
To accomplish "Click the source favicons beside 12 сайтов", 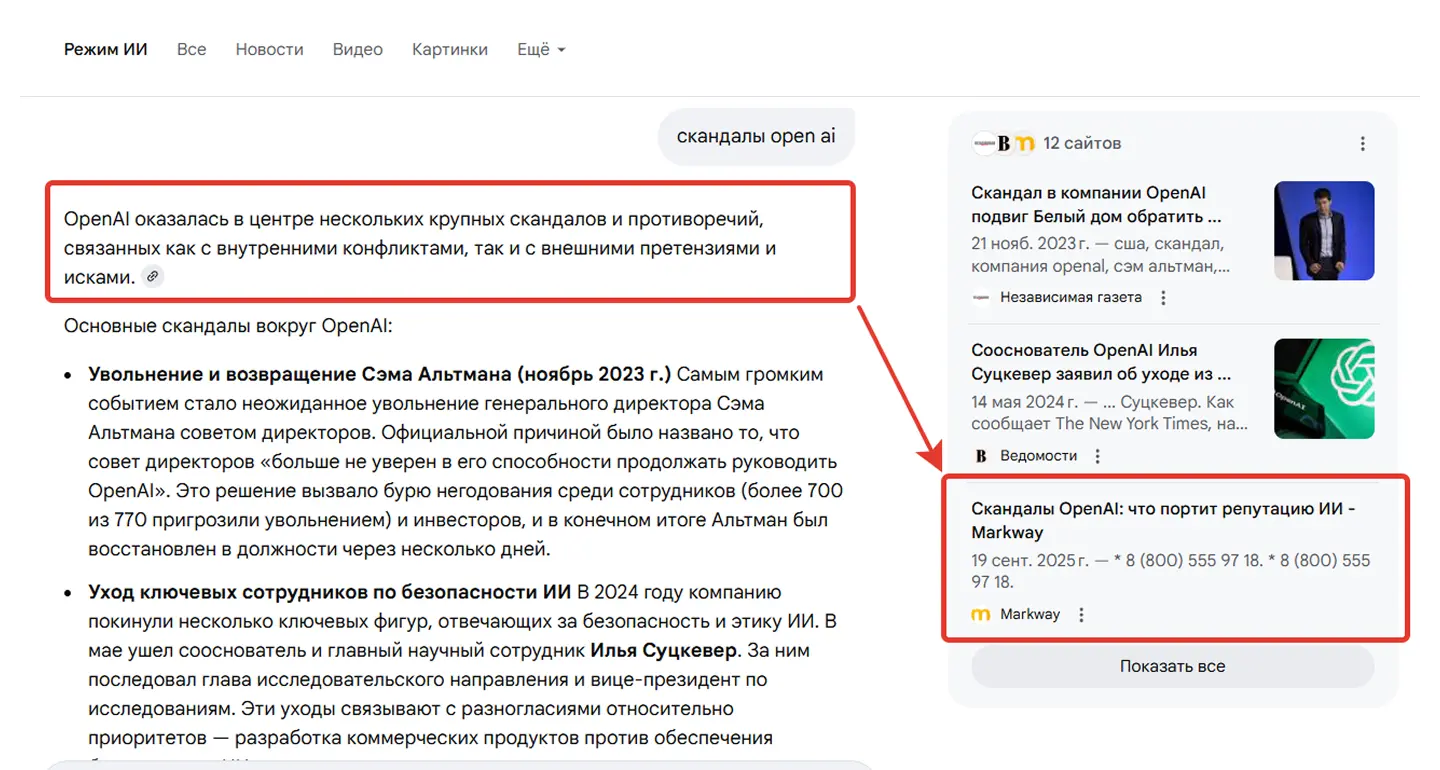I will (1003, 144).
